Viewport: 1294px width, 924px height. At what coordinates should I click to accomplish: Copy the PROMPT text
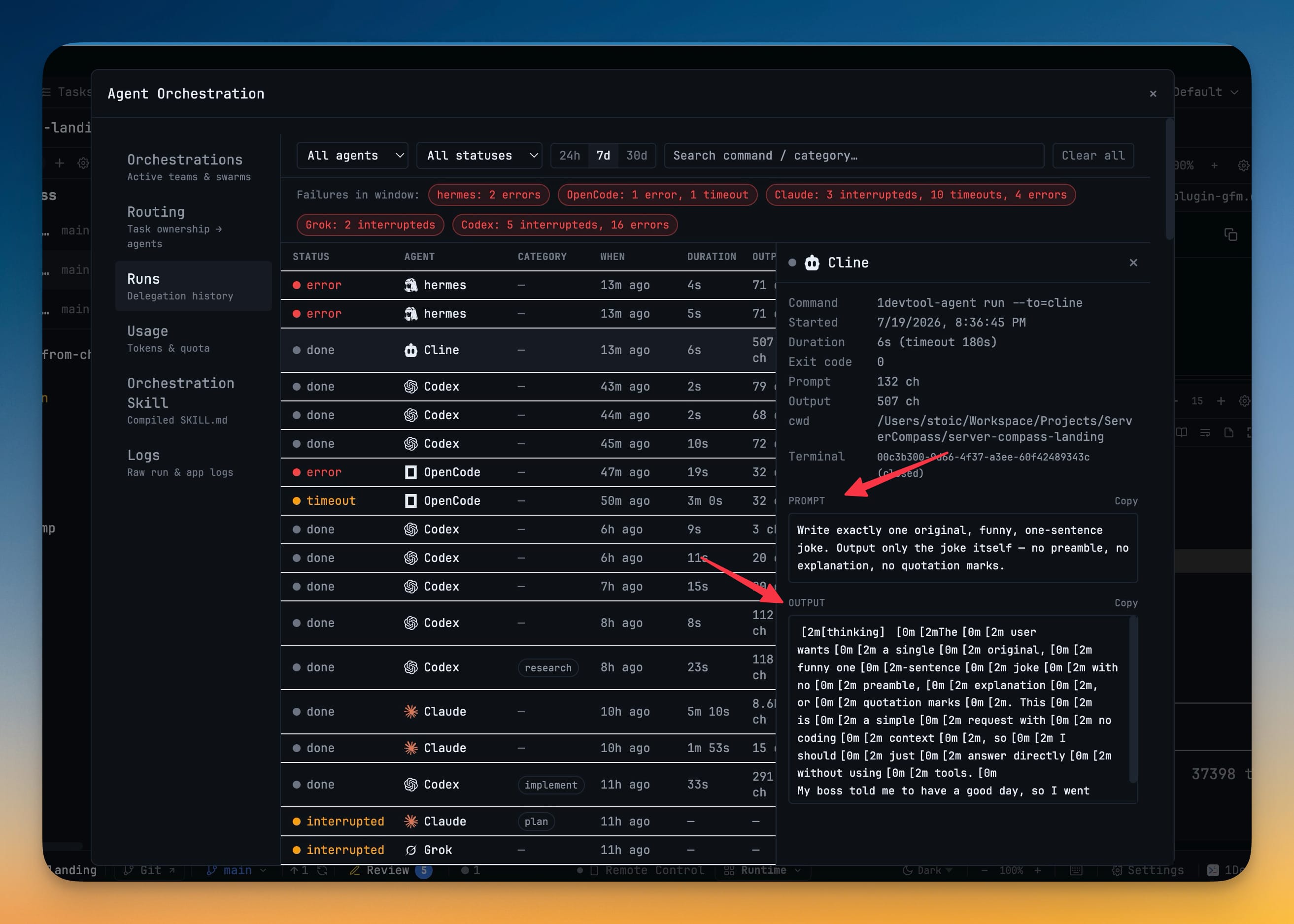(1125, 501)
